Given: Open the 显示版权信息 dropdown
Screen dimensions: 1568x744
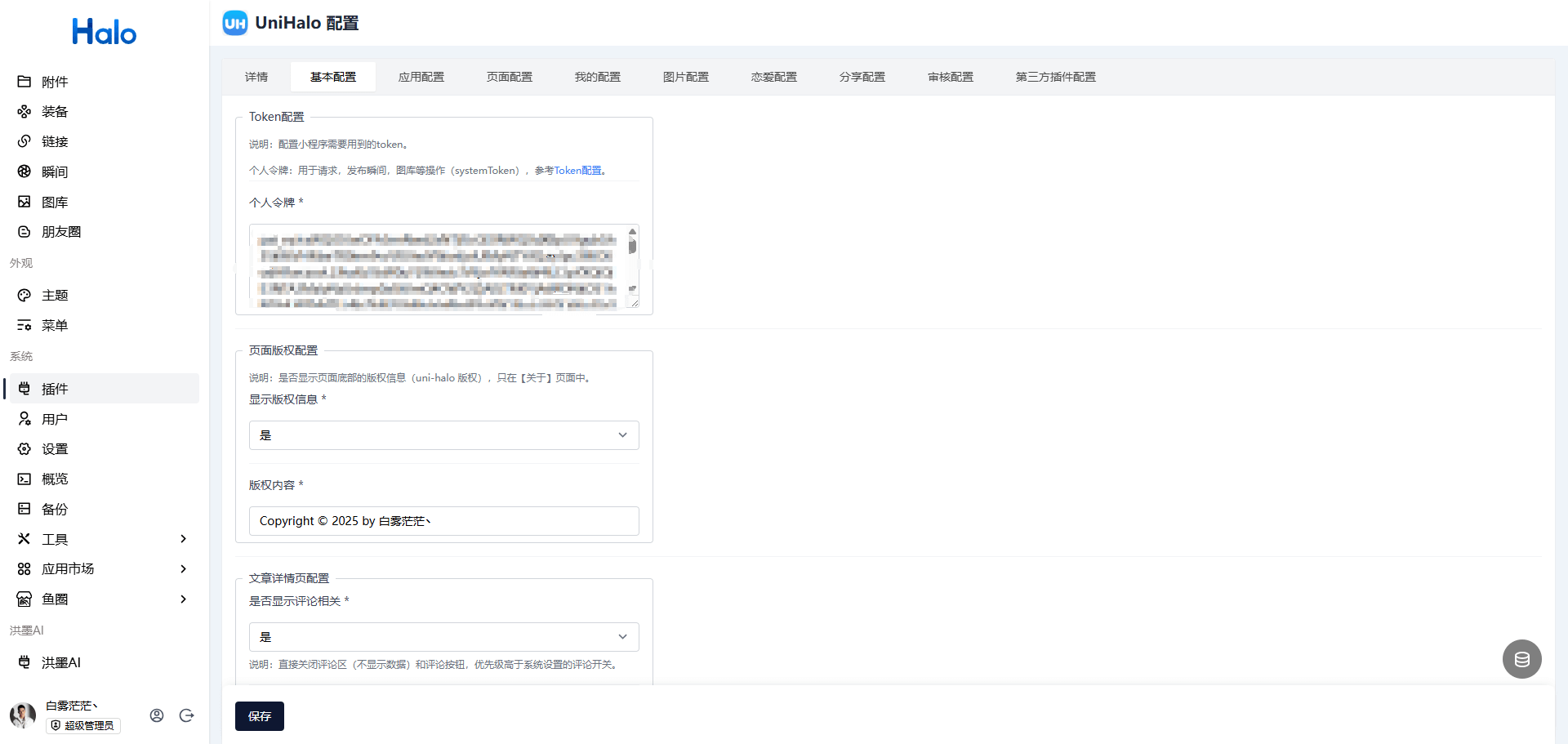Looking at the screenshot, I should tap(444, 435).
